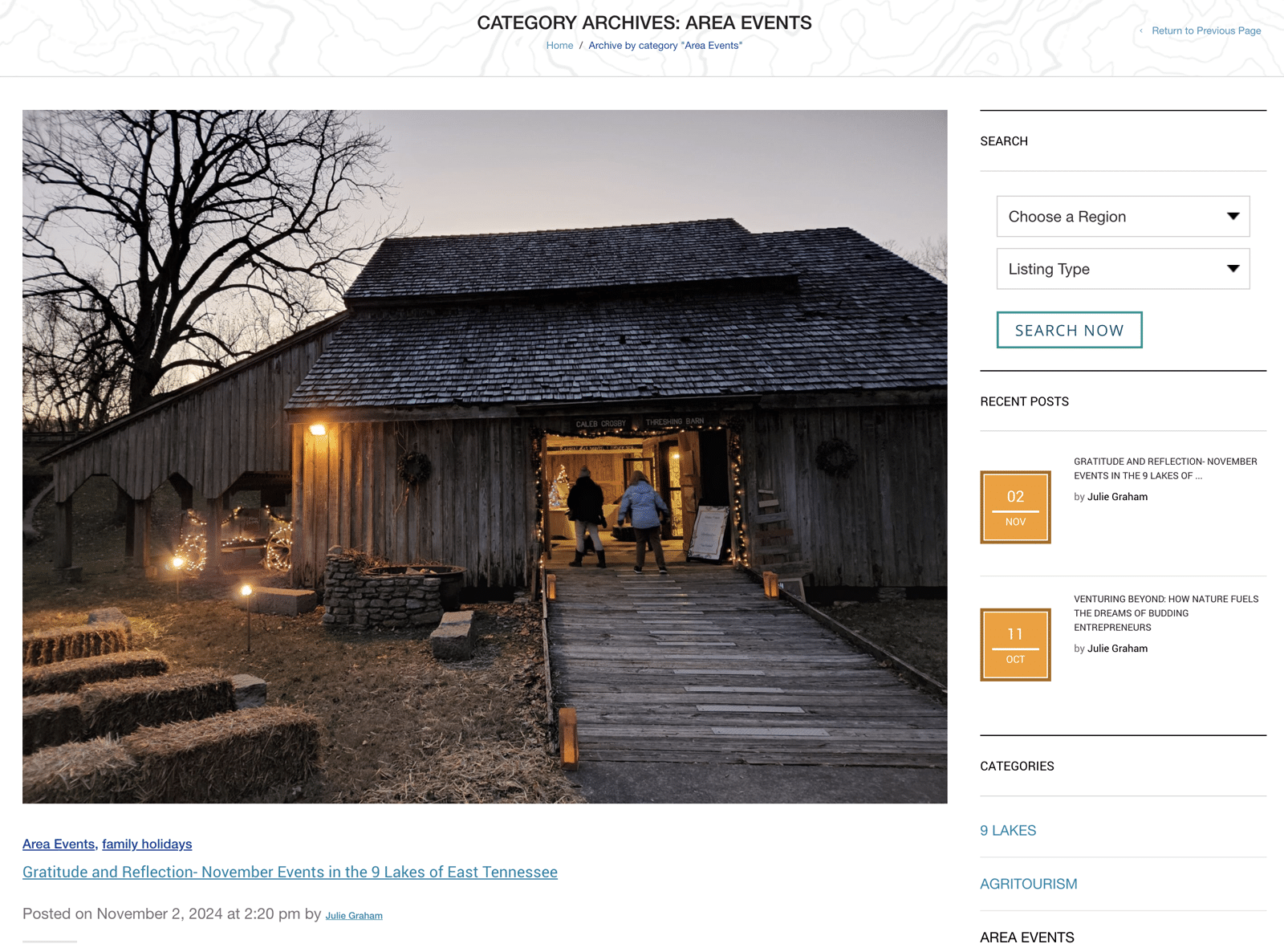Return to Previous Page link

coord(1205,31)
